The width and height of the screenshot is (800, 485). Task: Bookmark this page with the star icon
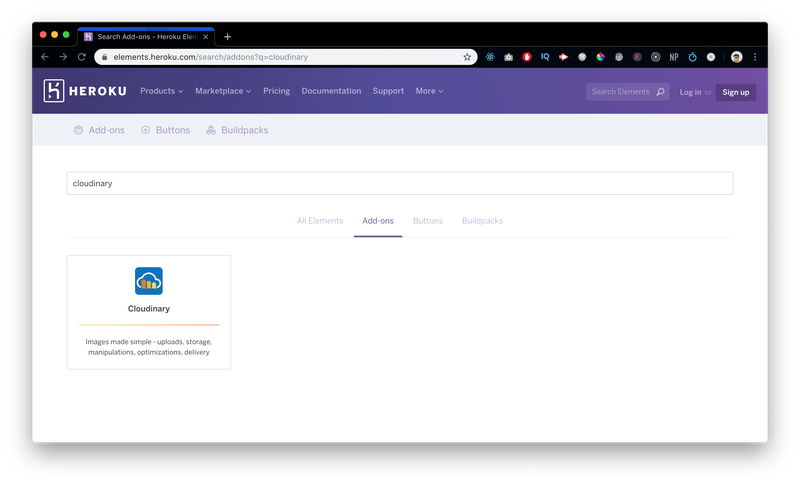[x=467, y=57]
